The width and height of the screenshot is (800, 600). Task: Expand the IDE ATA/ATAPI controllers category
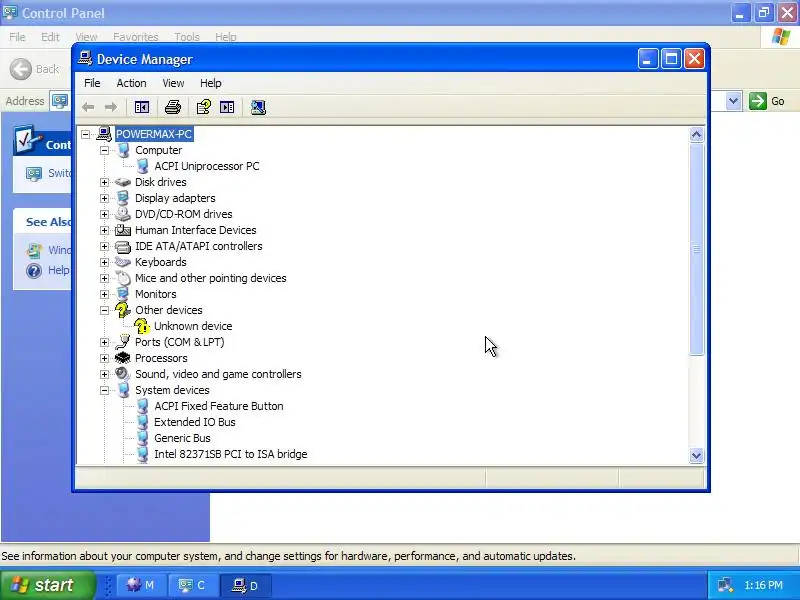pos(105,246)
